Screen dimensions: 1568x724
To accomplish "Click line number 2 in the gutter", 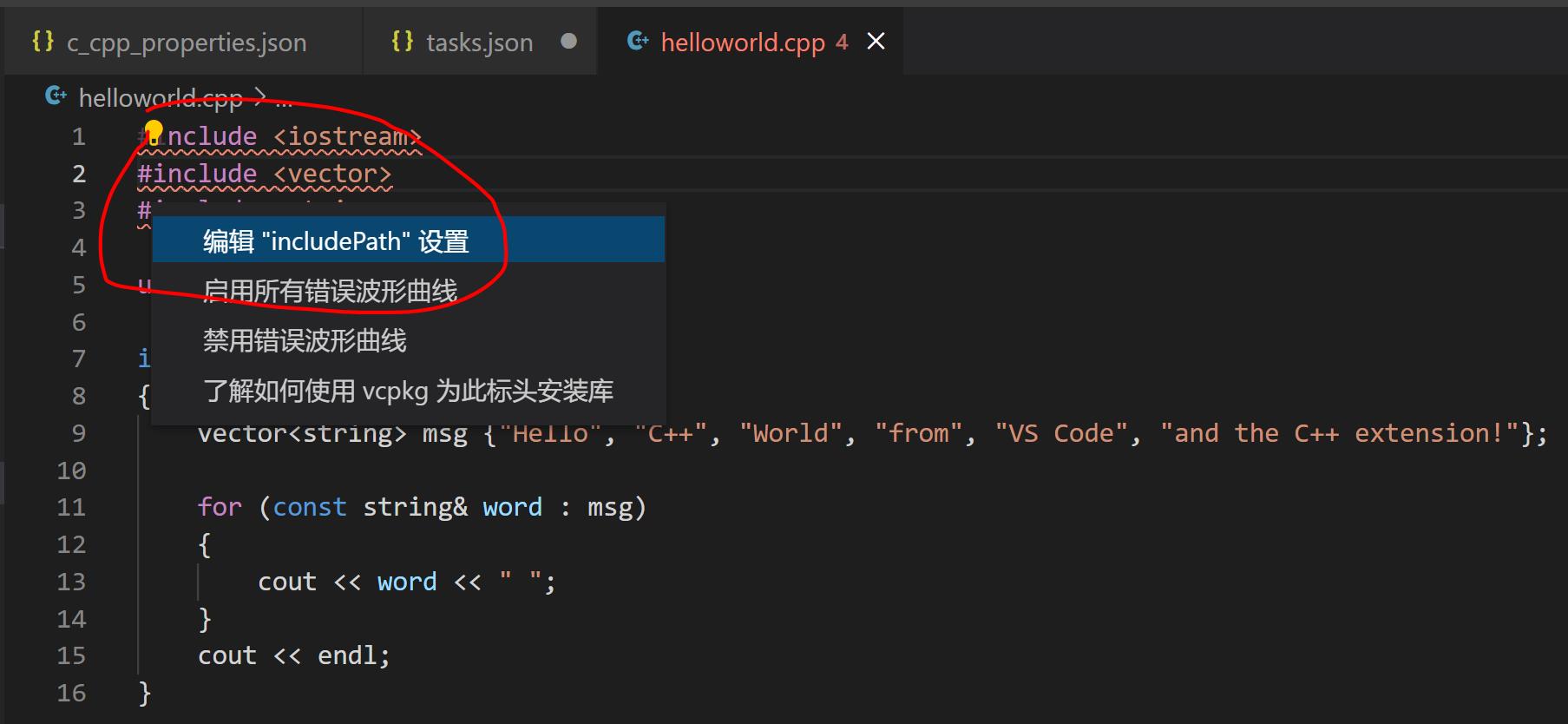I will click(x=79, y=174).
